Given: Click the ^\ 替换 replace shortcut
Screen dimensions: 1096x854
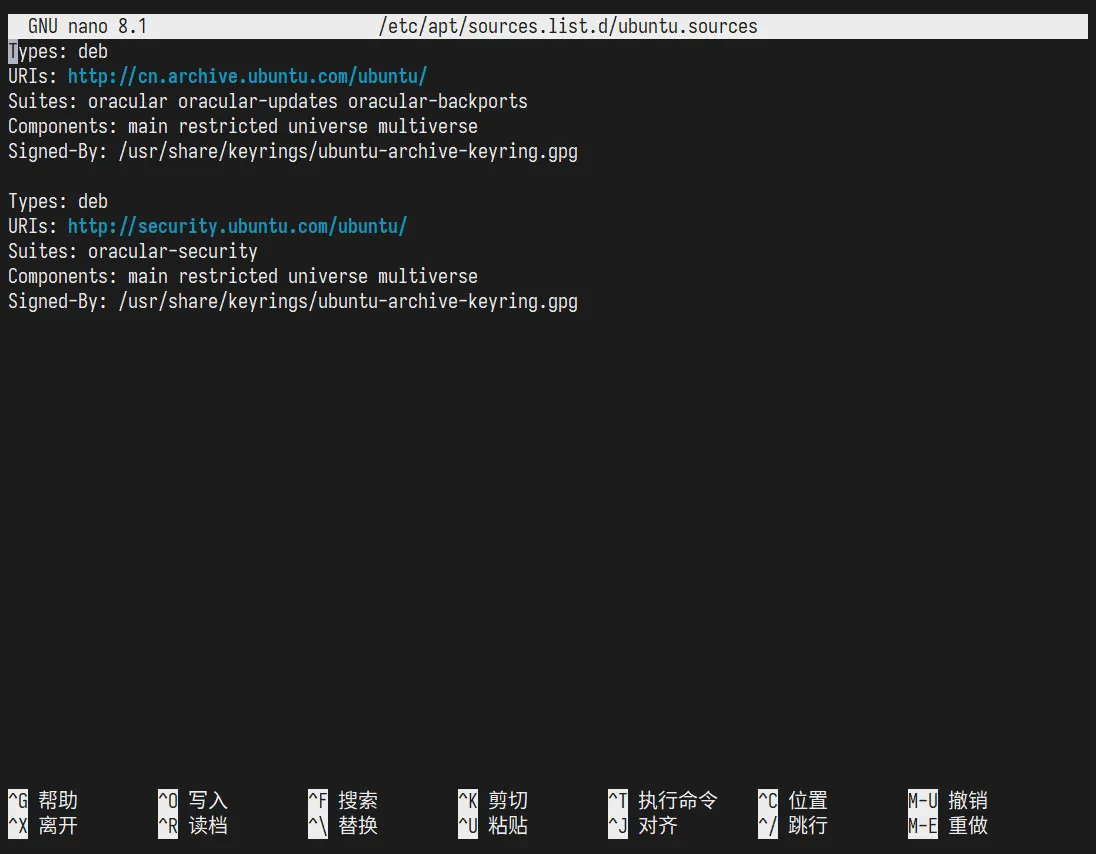Looking at the screenshot, I should (x=343, y=826).
